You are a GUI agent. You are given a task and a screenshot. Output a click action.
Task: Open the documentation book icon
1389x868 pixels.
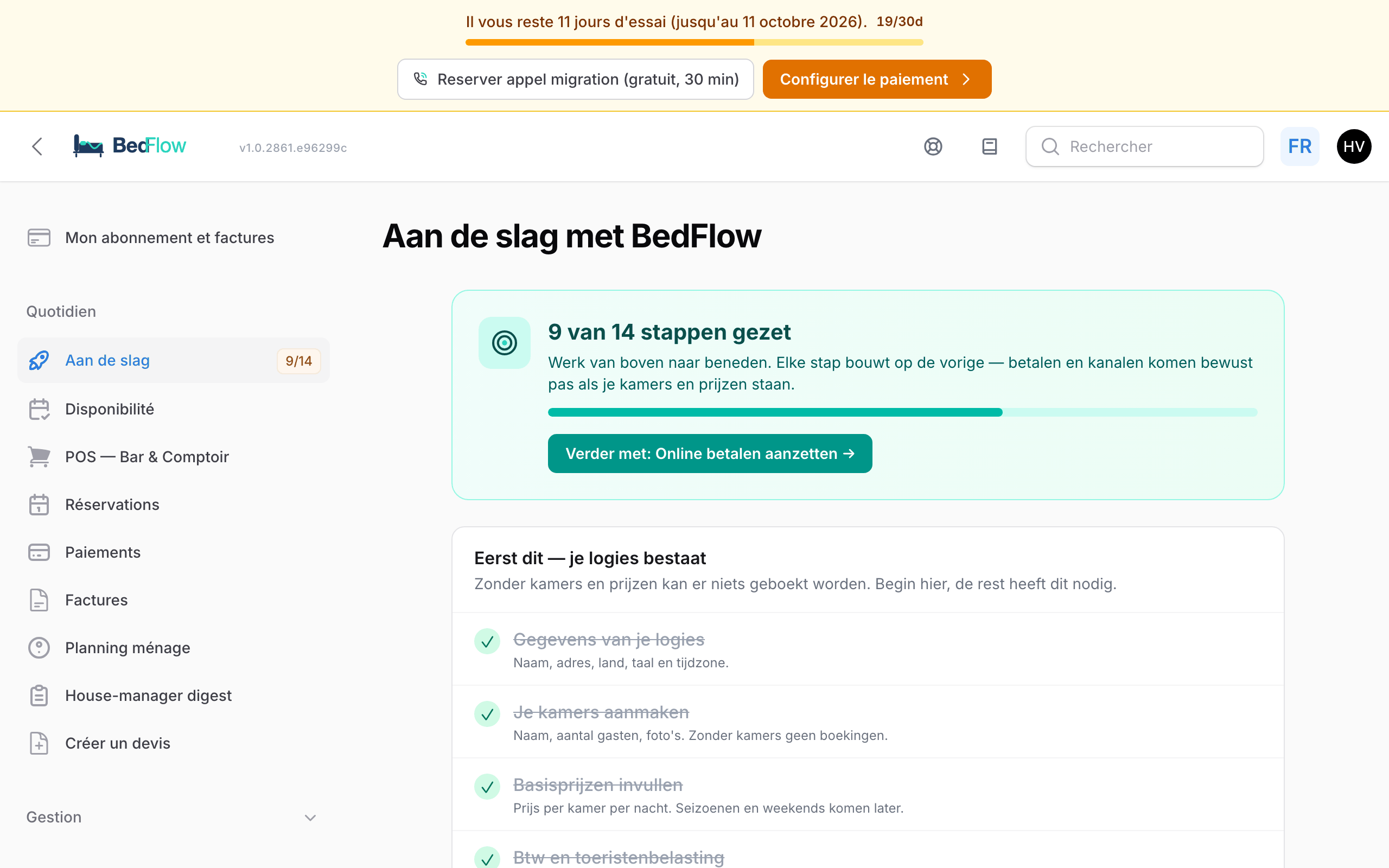click(x=990, y=146)
